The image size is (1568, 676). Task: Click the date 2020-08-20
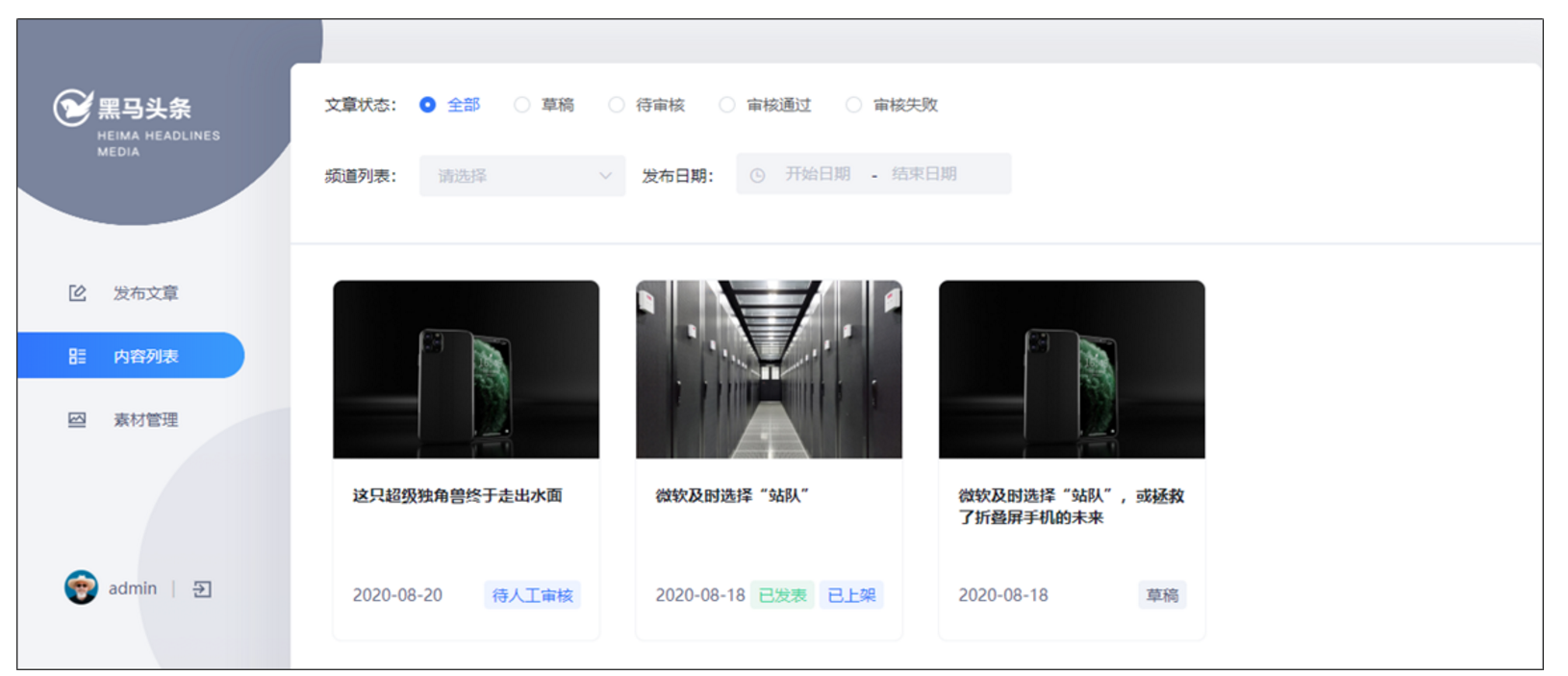pyautogui.click(x=397, y=595)
